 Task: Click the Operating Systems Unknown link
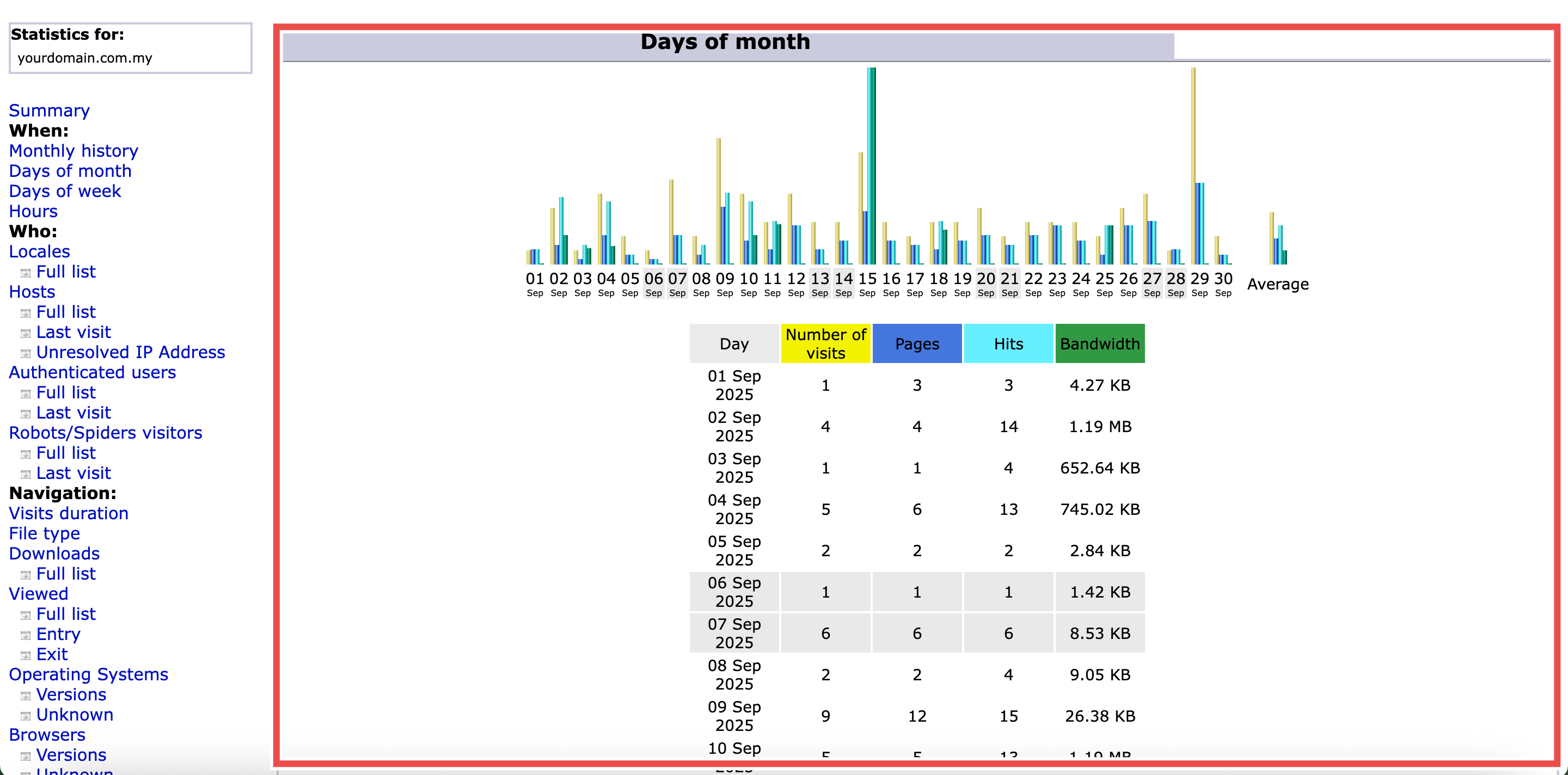tap(74, 715)
